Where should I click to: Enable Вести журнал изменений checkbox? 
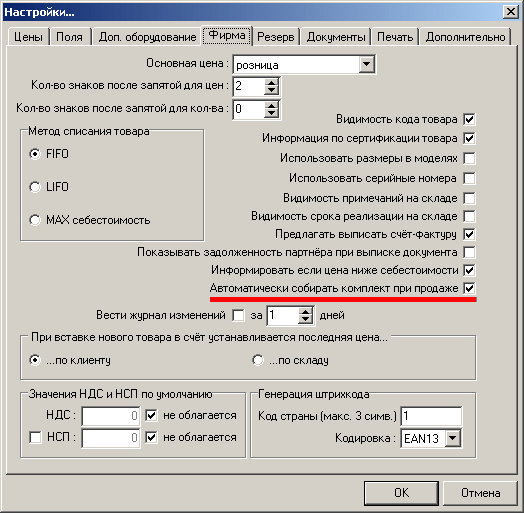point(238,315)
